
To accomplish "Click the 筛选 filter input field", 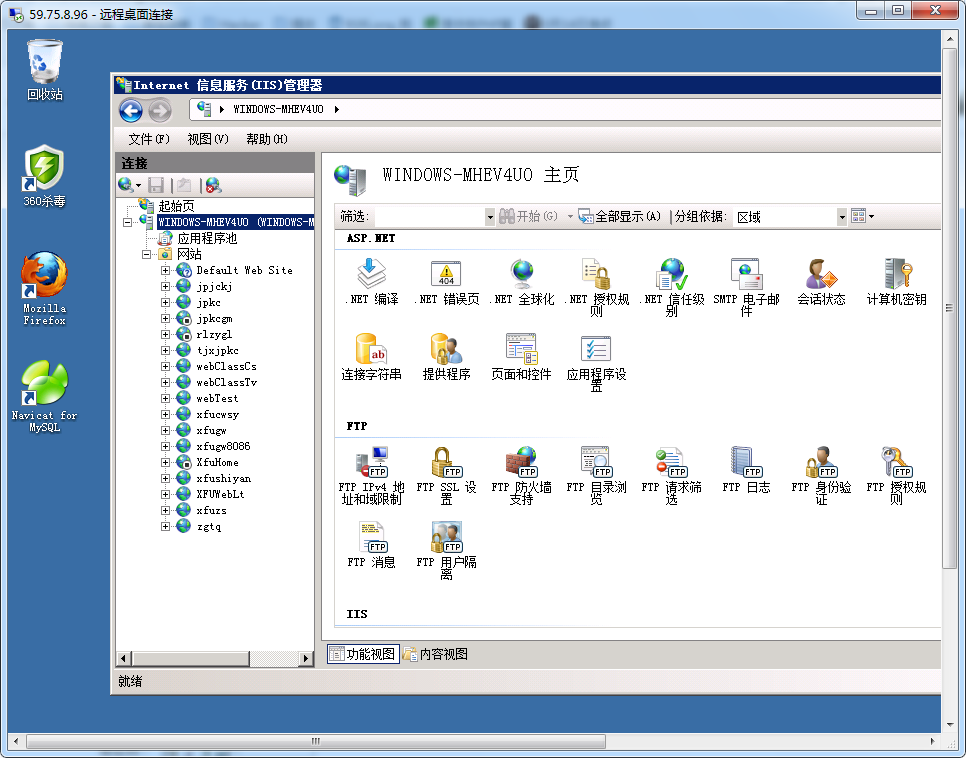I will (x=429, y=217).
